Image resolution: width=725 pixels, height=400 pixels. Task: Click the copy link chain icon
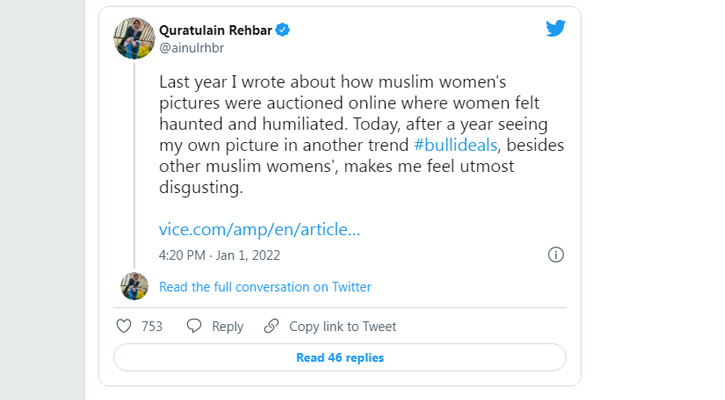(x=271, y=326)
